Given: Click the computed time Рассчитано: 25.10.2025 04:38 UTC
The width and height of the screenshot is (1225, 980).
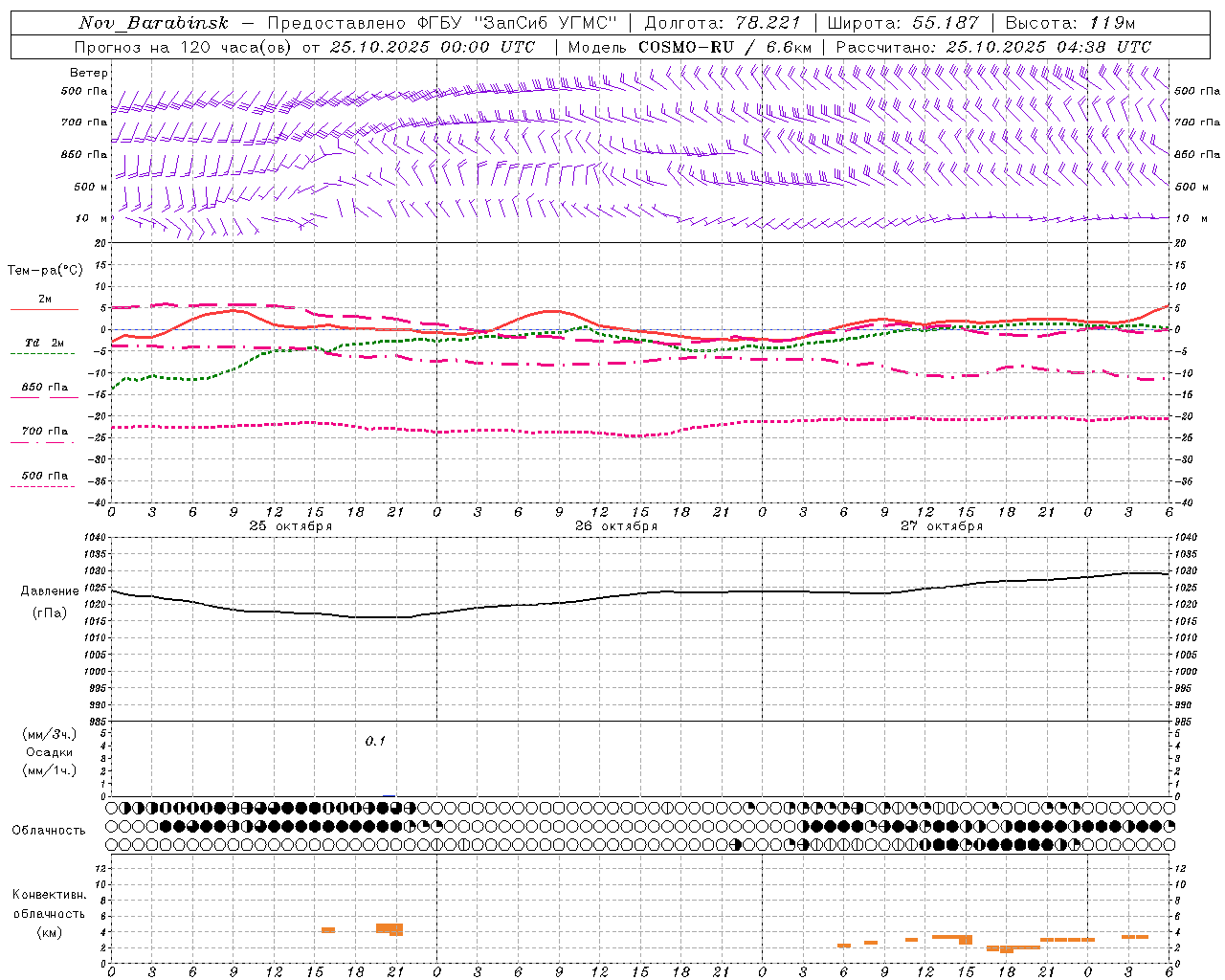Looking at the screenshot, I should [x=993, y=47].
